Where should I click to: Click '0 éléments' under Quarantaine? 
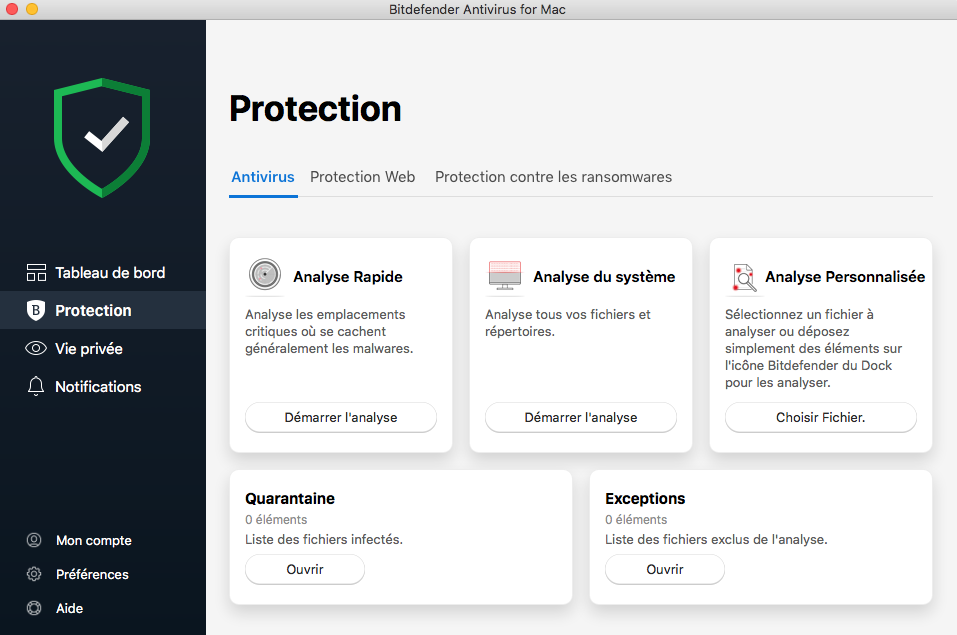tap(276, 520)
